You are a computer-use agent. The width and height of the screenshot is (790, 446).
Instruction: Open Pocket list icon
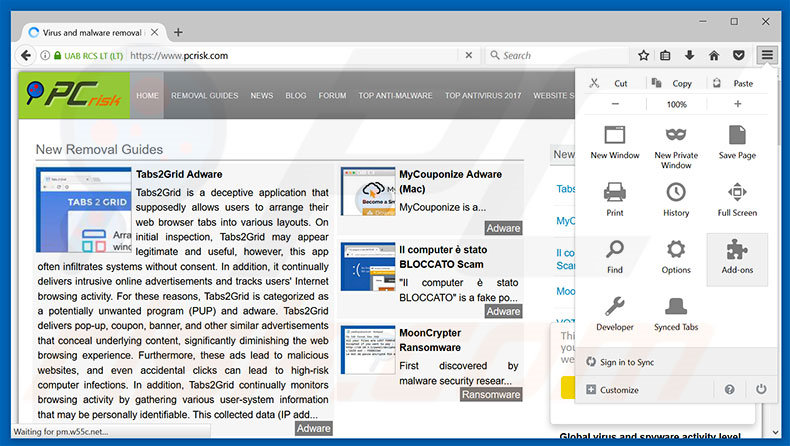(739, 55)
